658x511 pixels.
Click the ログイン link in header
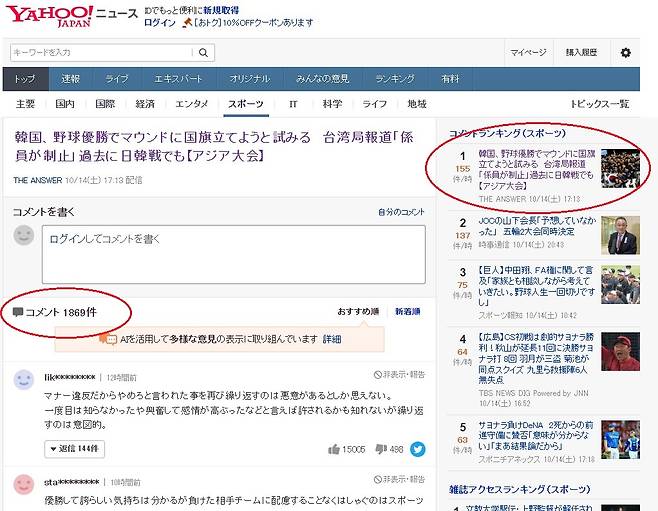point(160,23)
